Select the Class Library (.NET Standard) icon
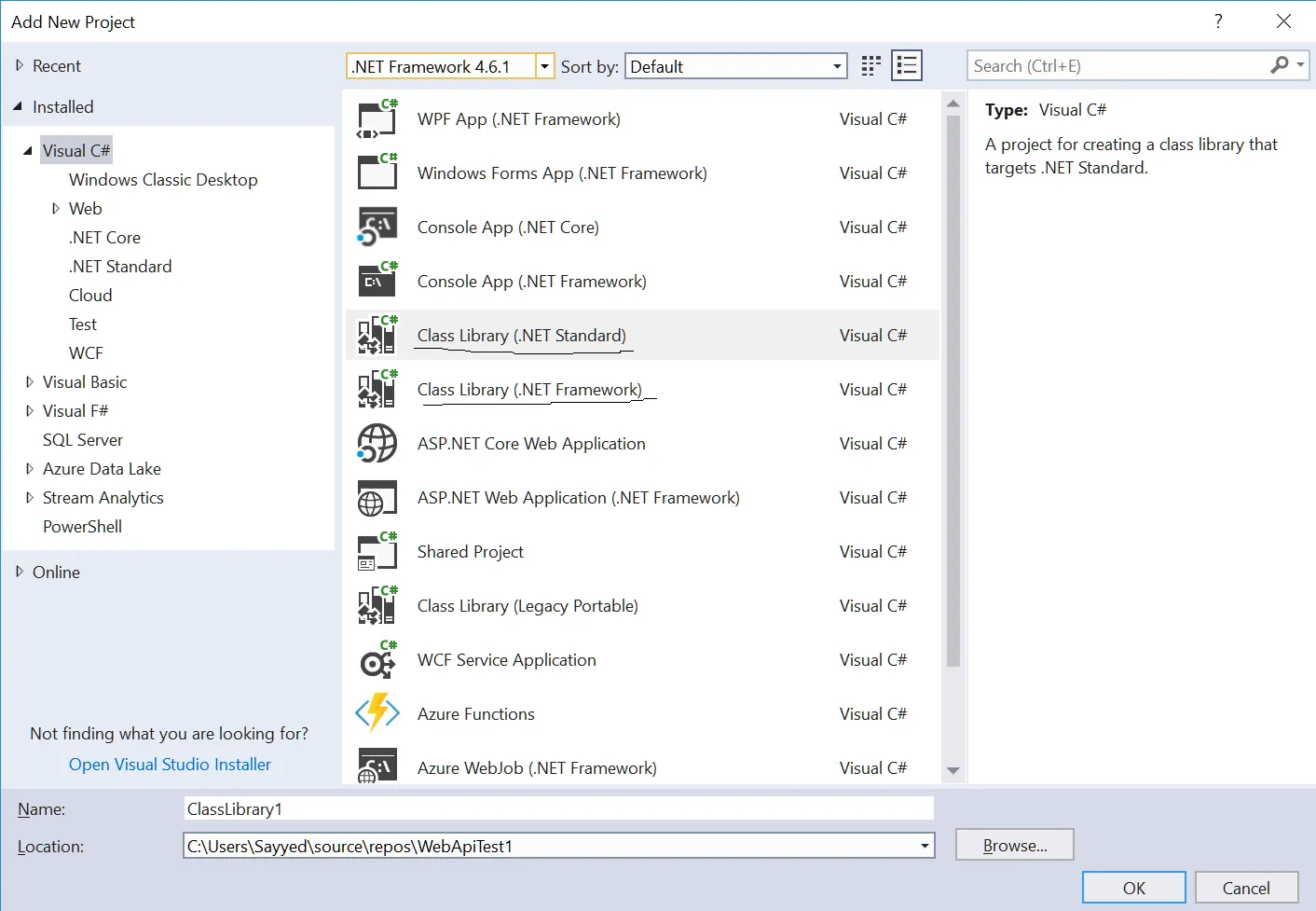Viewport: 1316px width, 911px height. click(x=377, y=336)
